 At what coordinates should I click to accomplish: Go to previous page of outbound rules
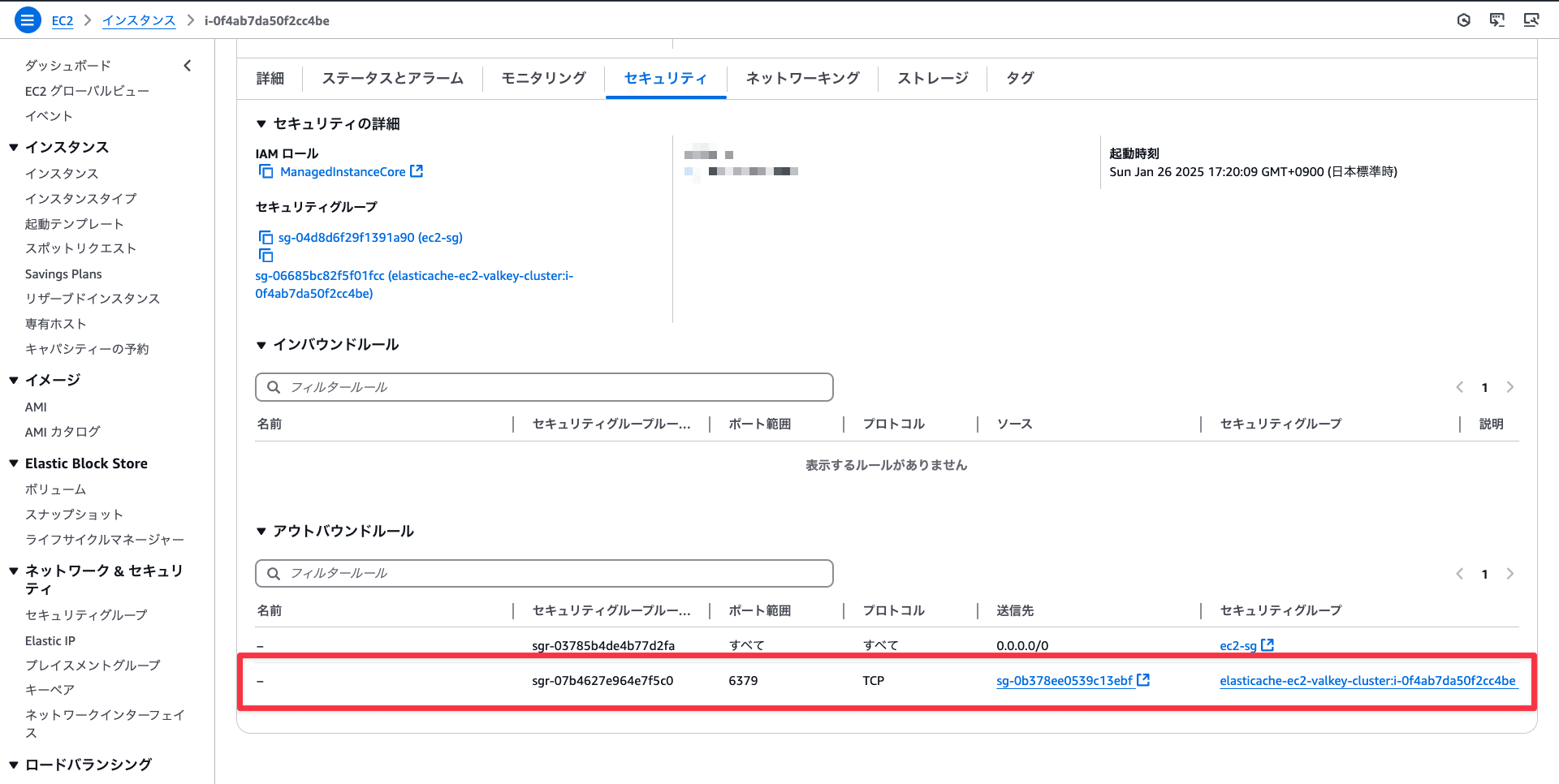[x=1460, y=574]
